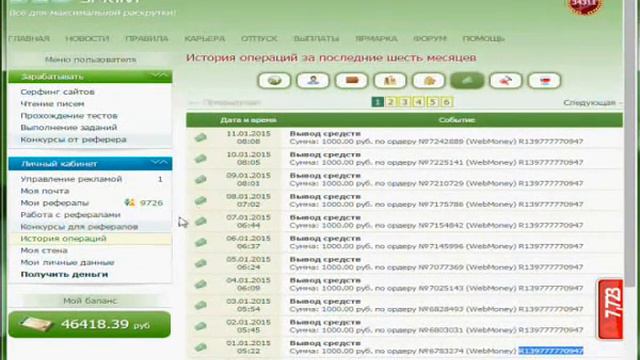Click the money icon in the 06.01.2015 row
The image size is (640, 360).
point(200,242)
